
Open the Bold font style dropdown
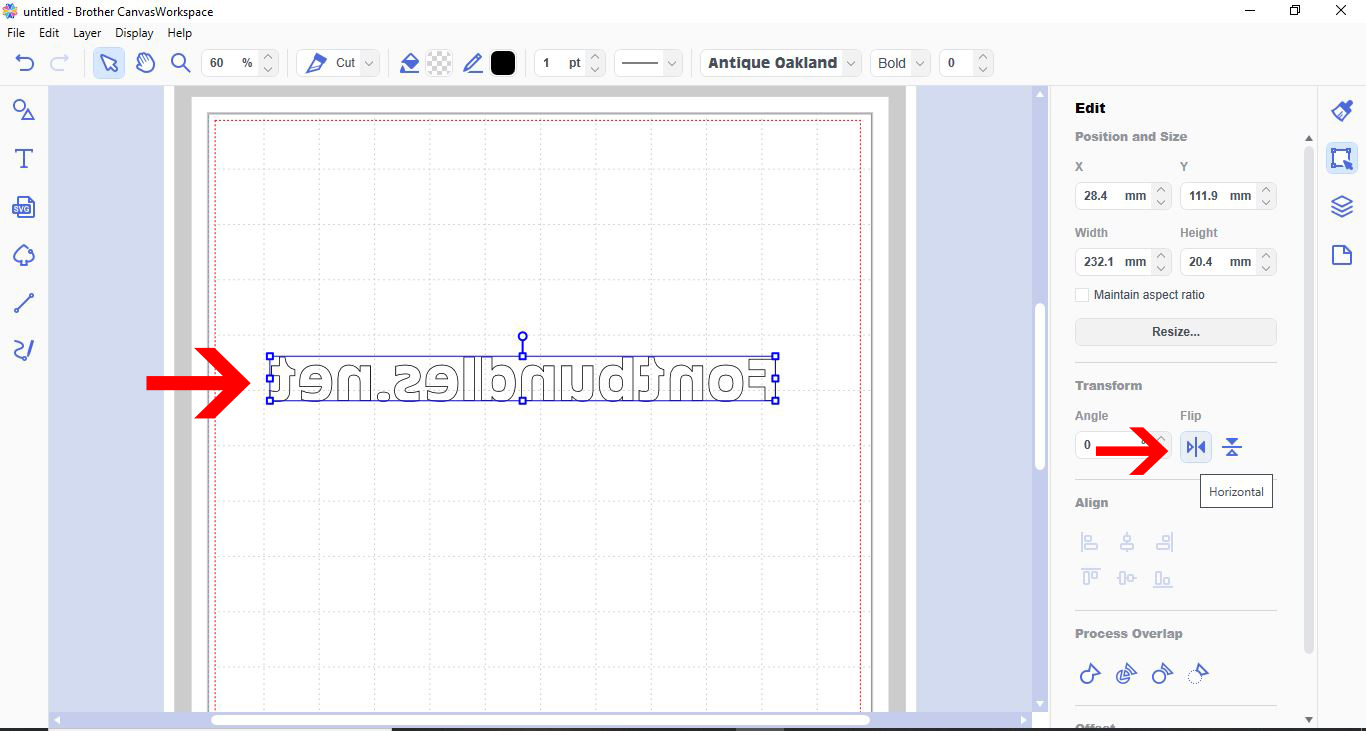pos(900,63)
